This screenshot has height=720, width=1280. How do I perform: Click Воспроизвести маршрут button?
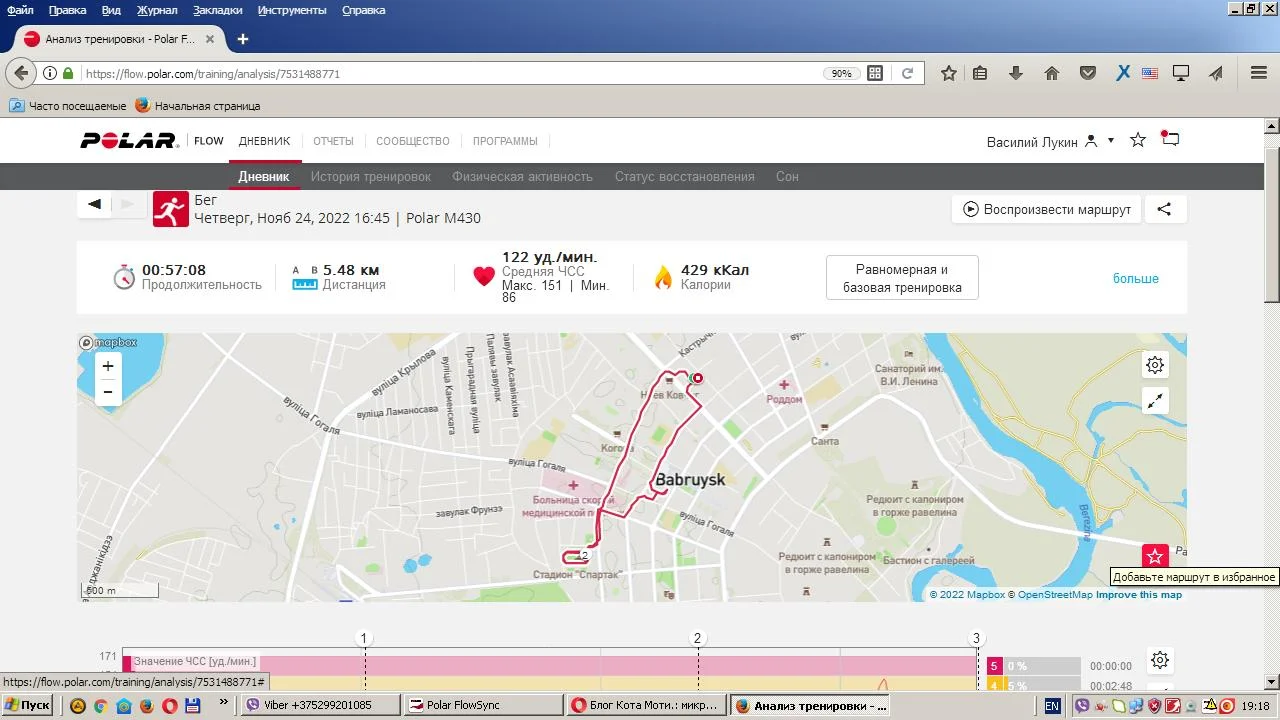coord(1047,209)
